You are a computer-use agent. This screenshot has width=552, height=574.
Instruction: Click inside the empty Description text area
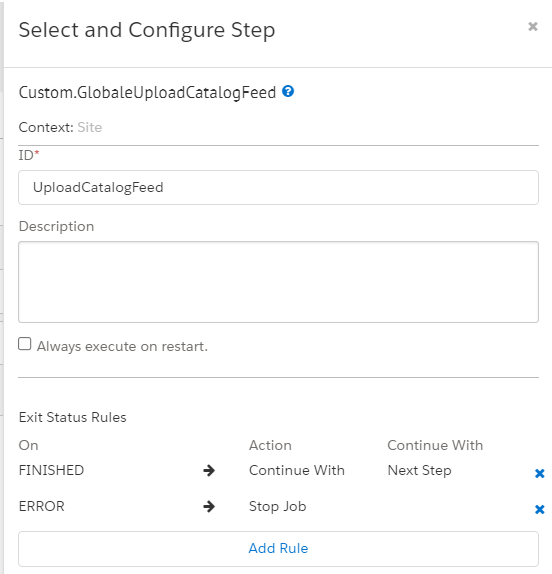coord(278,282)
